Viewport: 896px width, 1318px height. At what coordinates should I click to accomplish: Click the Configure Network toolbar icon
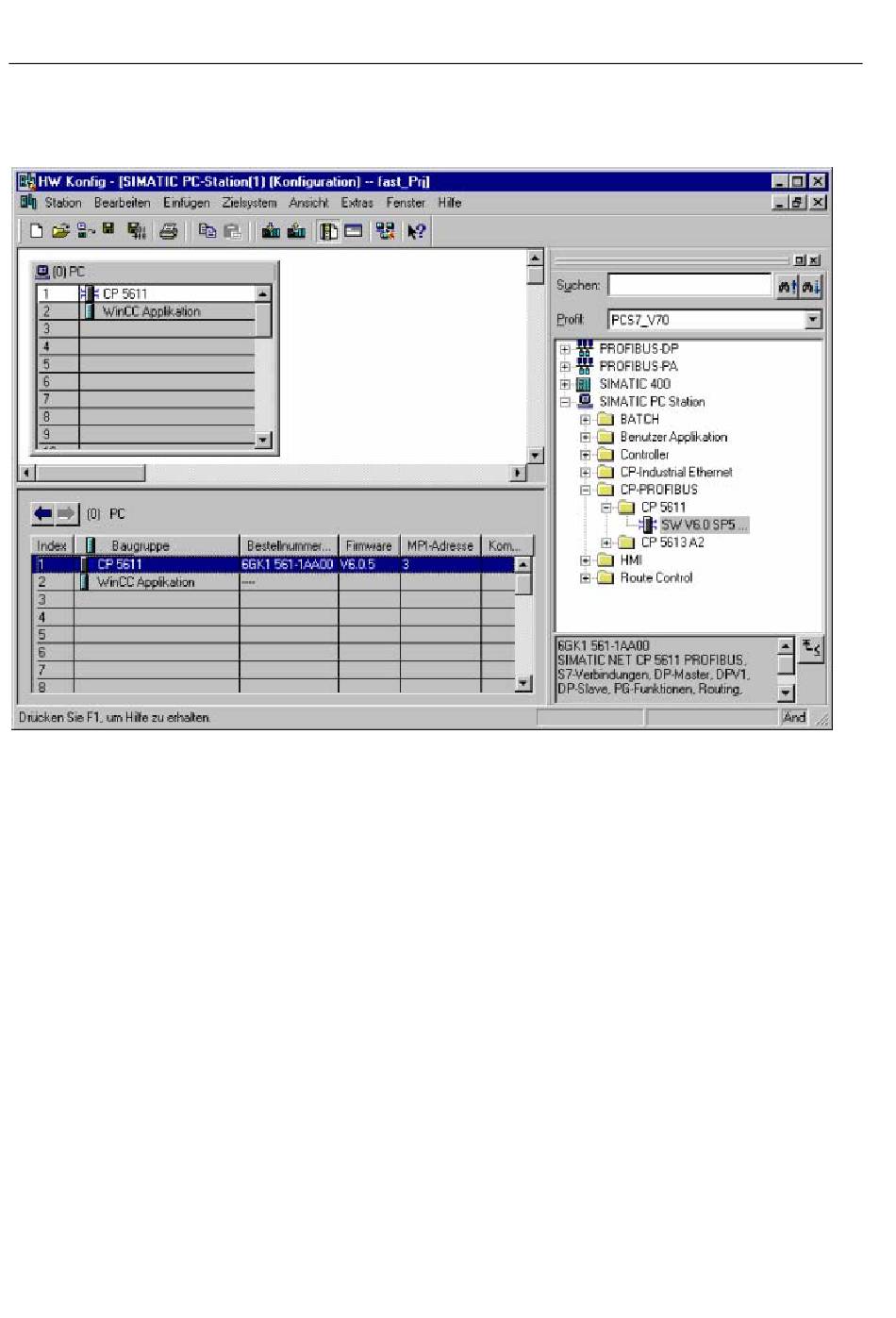click(385, 231)
